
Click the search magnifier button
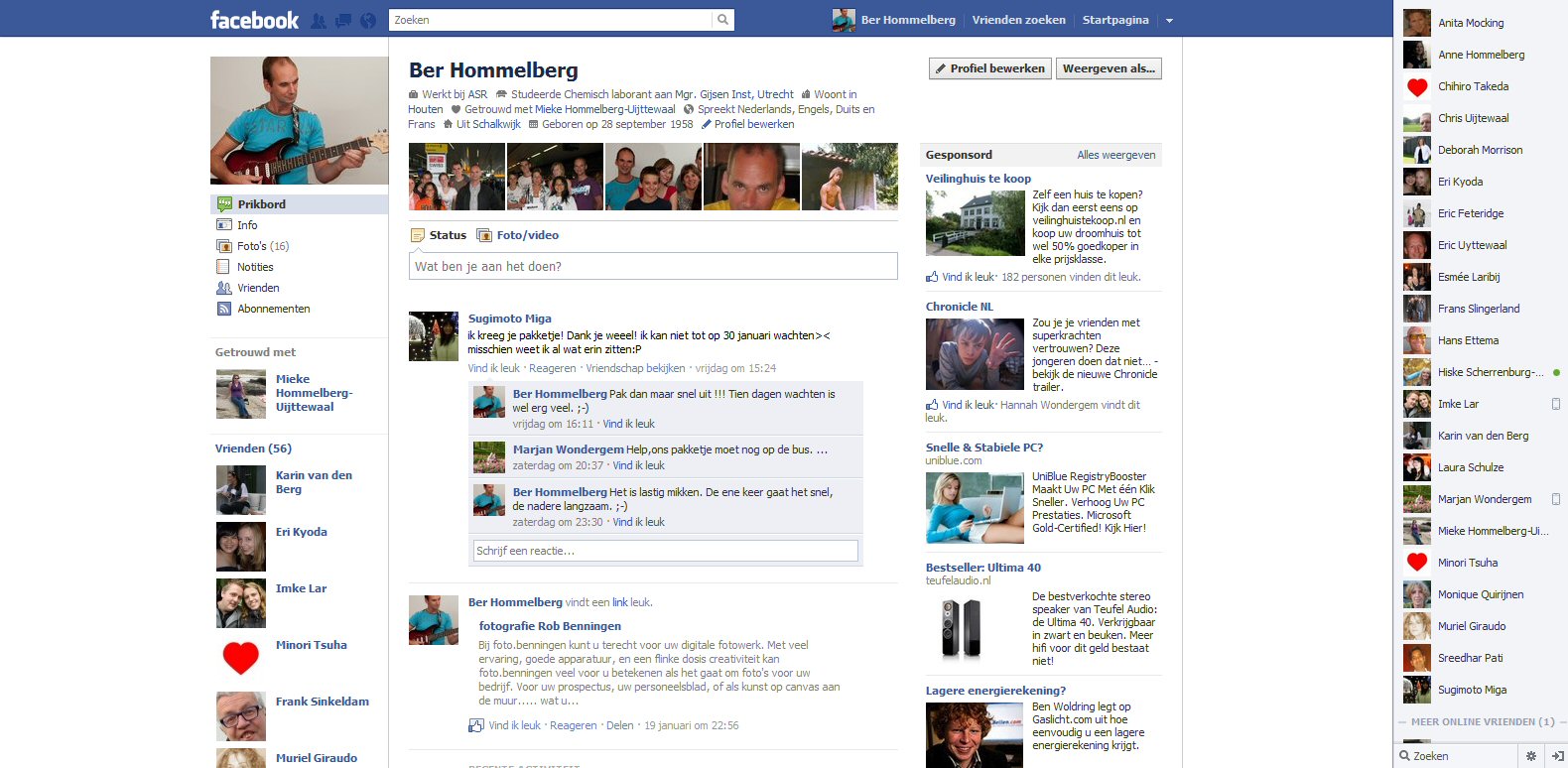pos(723,20)
